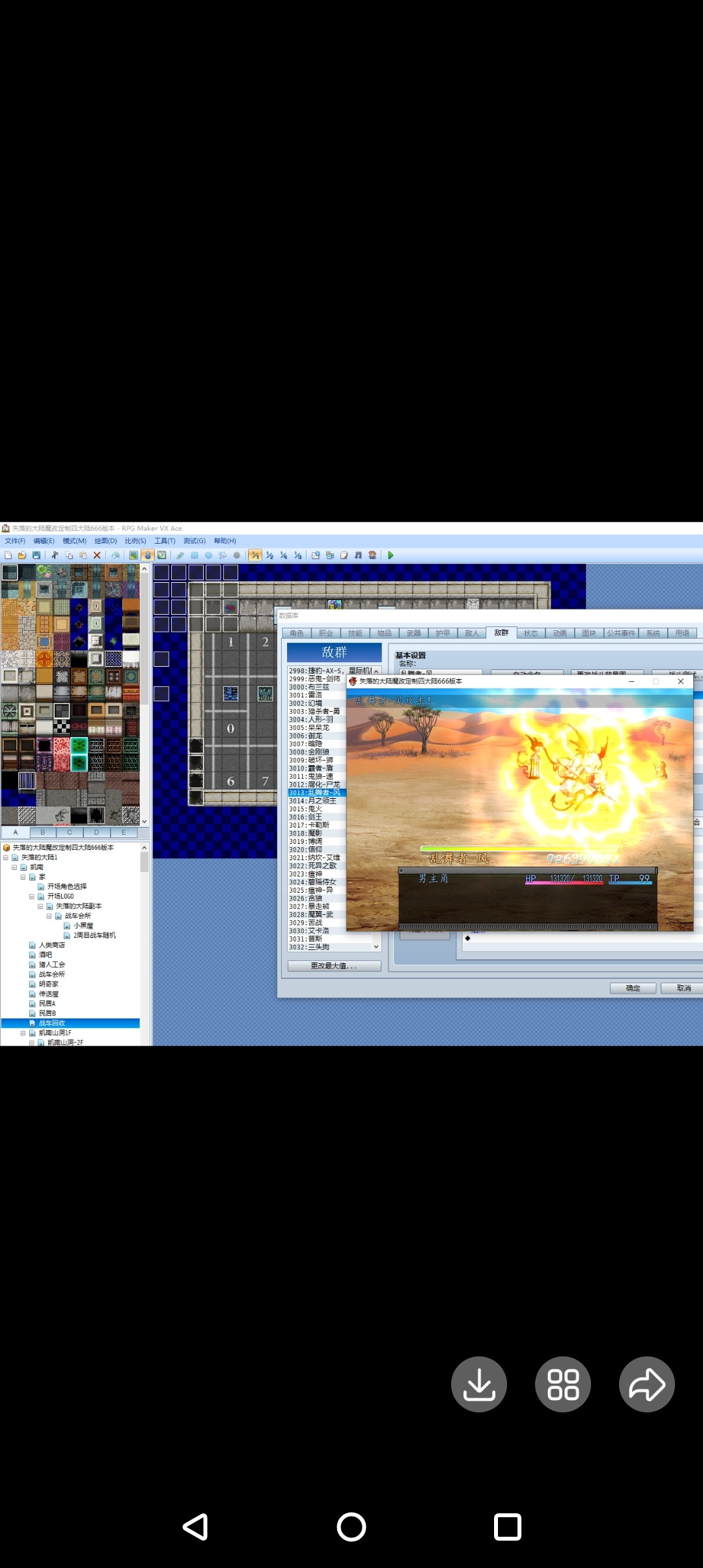703x1568 pixels.
Task: Open the 测试(G) menu
Action: click(195, 541)
